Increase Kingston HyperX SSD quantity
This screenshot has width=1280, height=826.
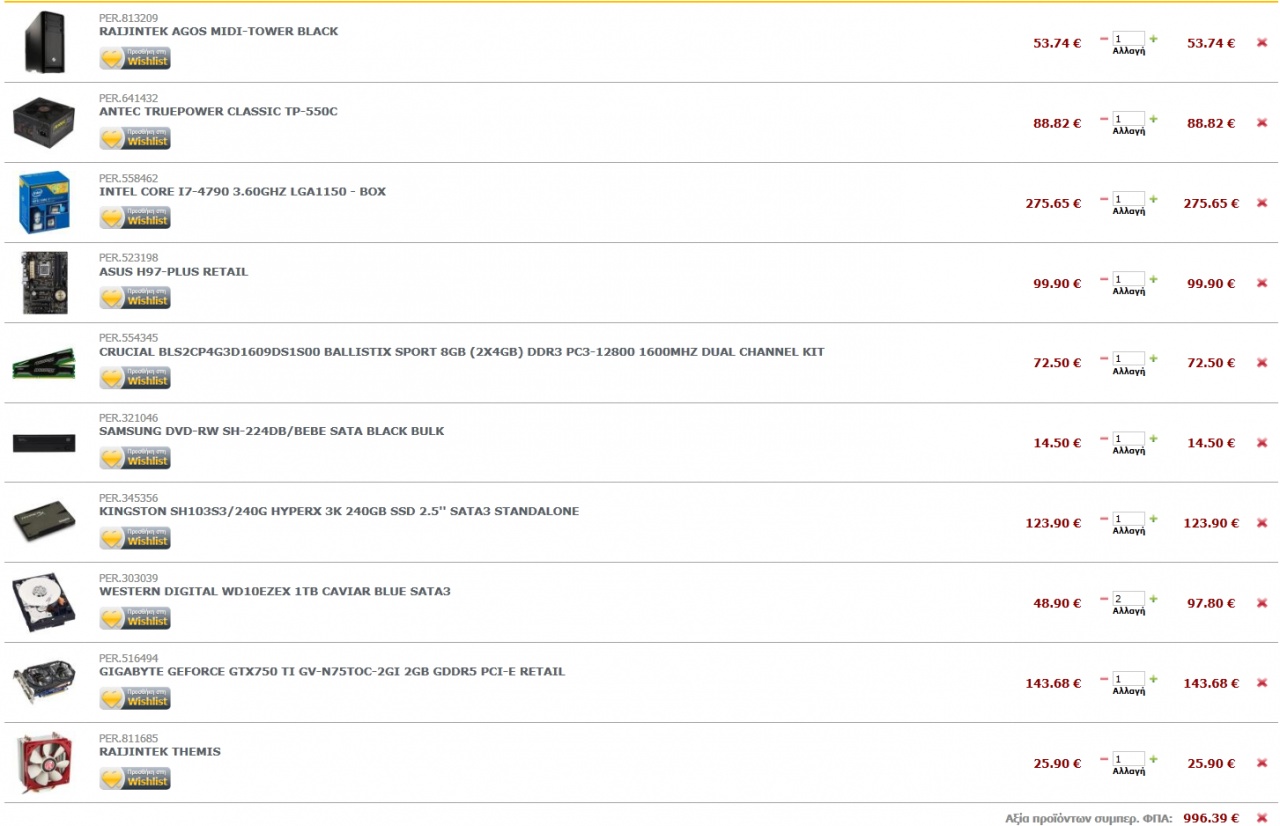[1153, 519]
